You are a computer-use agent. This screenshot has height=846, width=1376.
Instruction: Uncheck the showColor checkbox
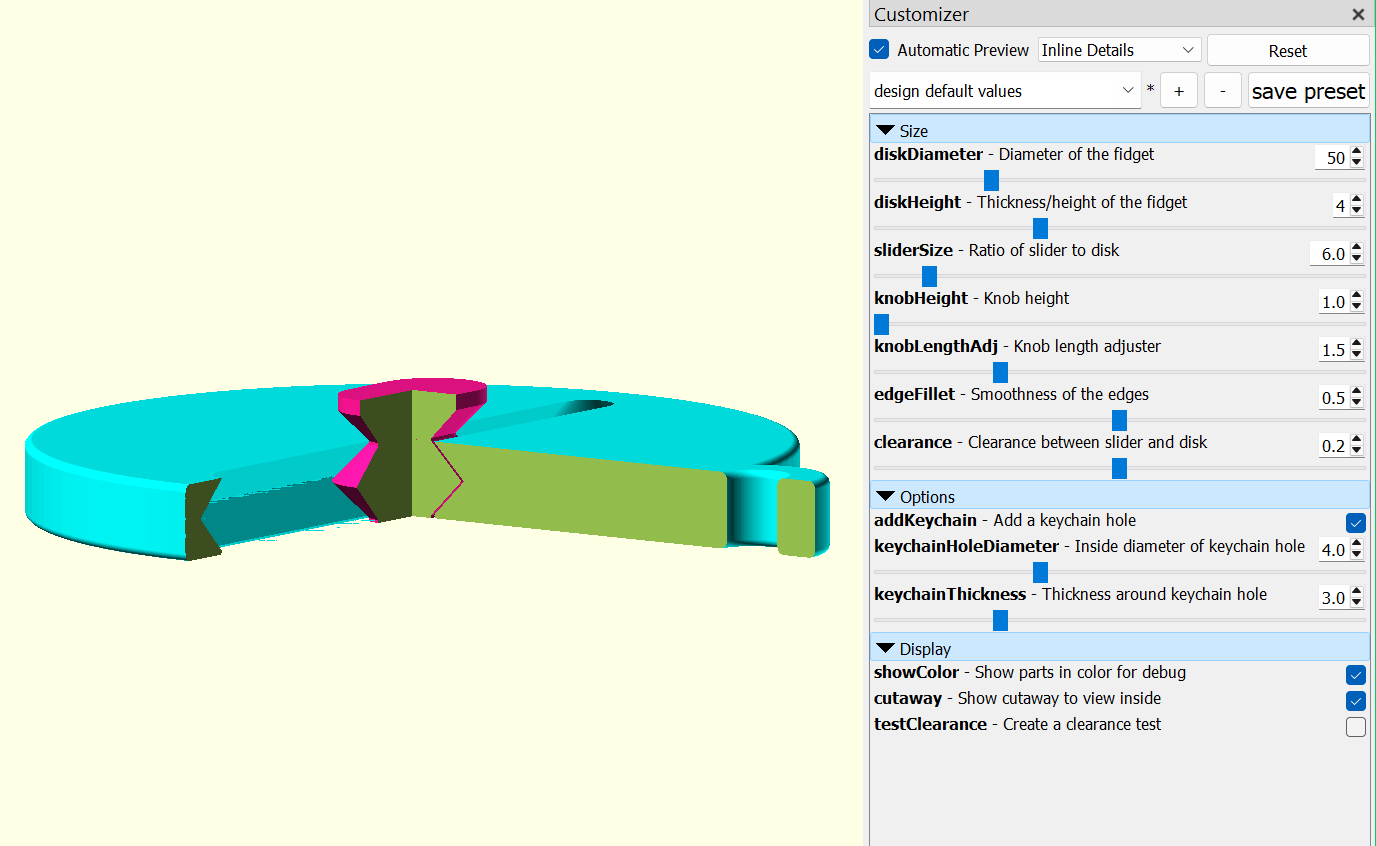(x=1356, y=675)
